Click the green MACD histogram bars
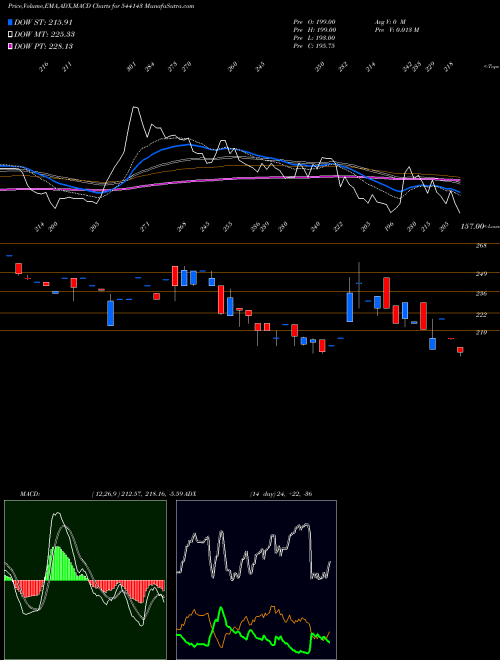500x660 pixels. tap(62, 564)
